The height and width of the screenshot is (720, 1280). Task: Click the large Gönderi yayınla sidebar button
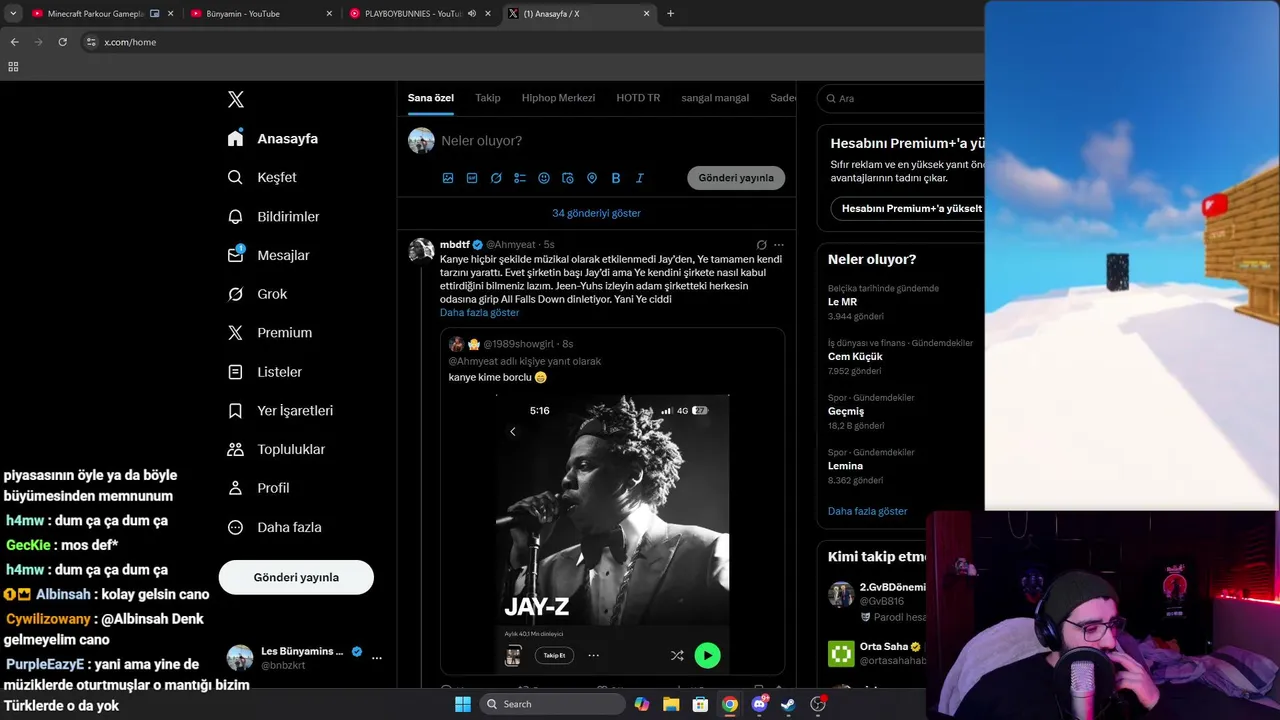296,577
